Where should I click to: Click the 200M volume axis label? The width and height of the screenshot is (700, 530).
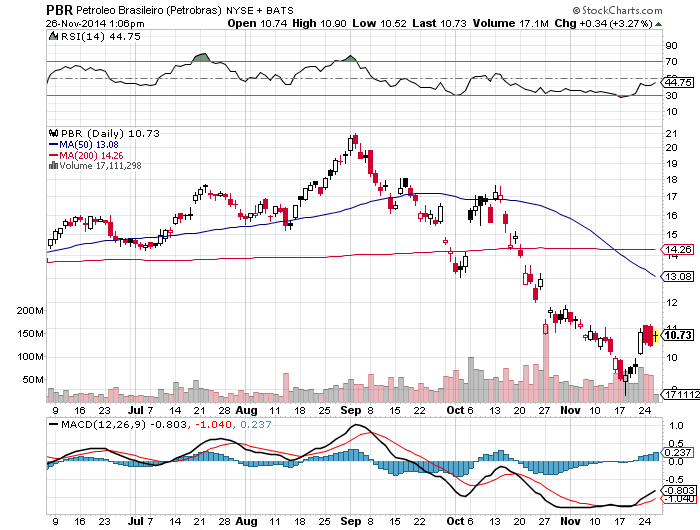pos(30,311)
